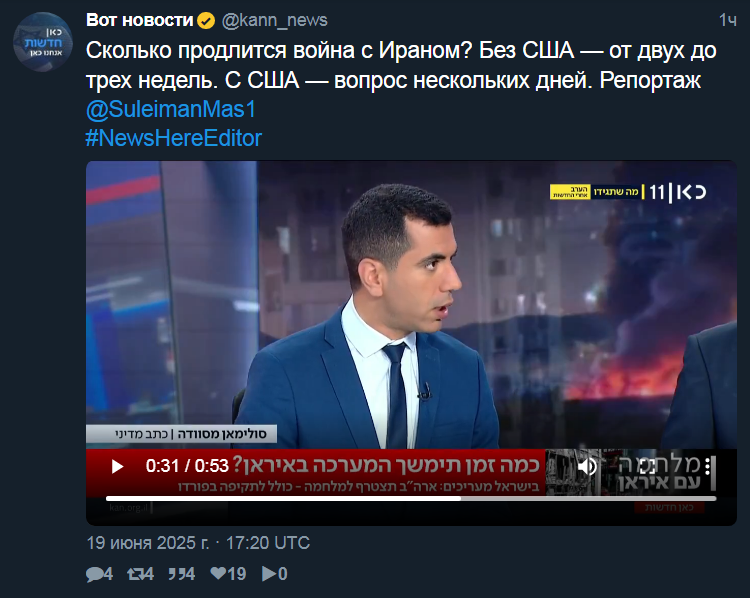Open the 19 июня 2025 timestamp link
Screen dimensions: 750x598
[198, 543]
